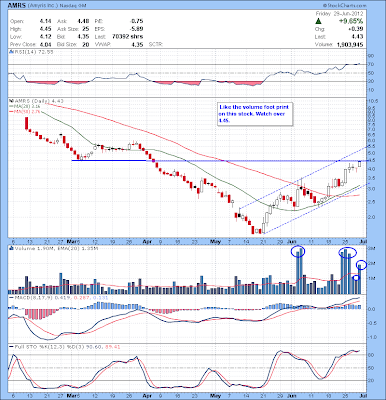Select the percent change +9.65%
The height and width of the screenshot is (400, 386).
coord(351,21)
